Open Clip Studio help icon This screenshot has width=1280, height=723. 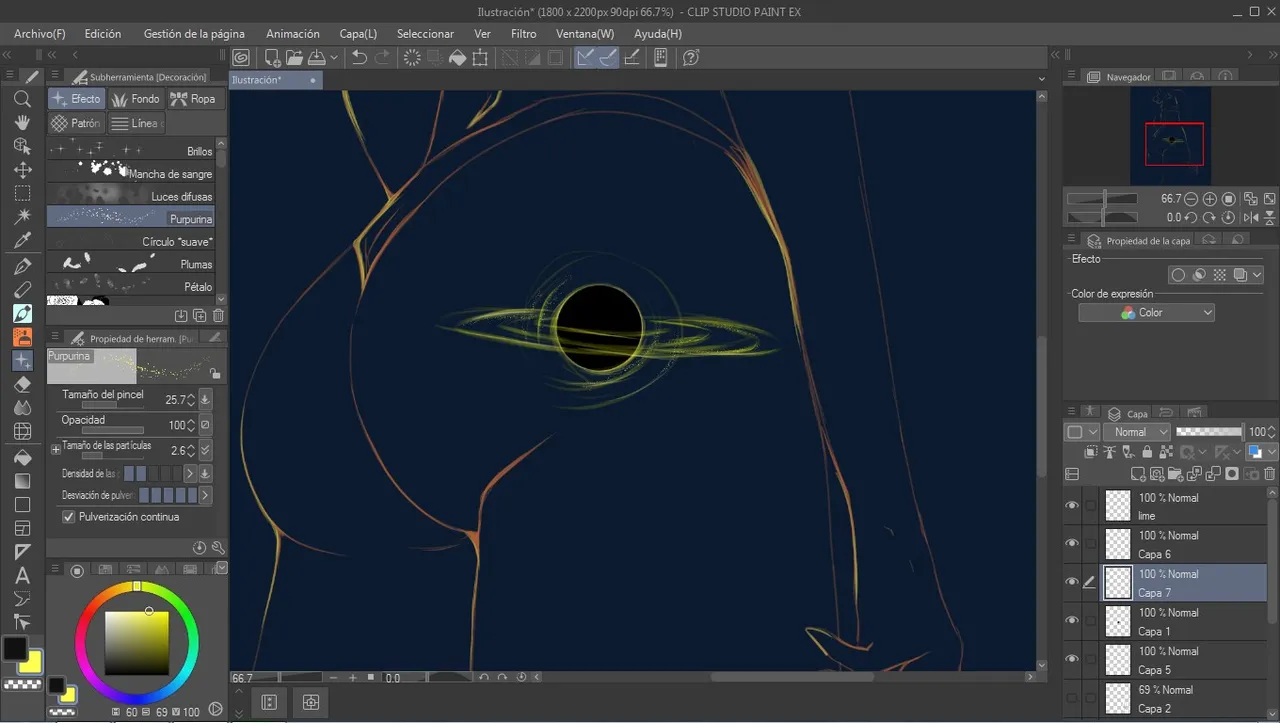point(690,58)
